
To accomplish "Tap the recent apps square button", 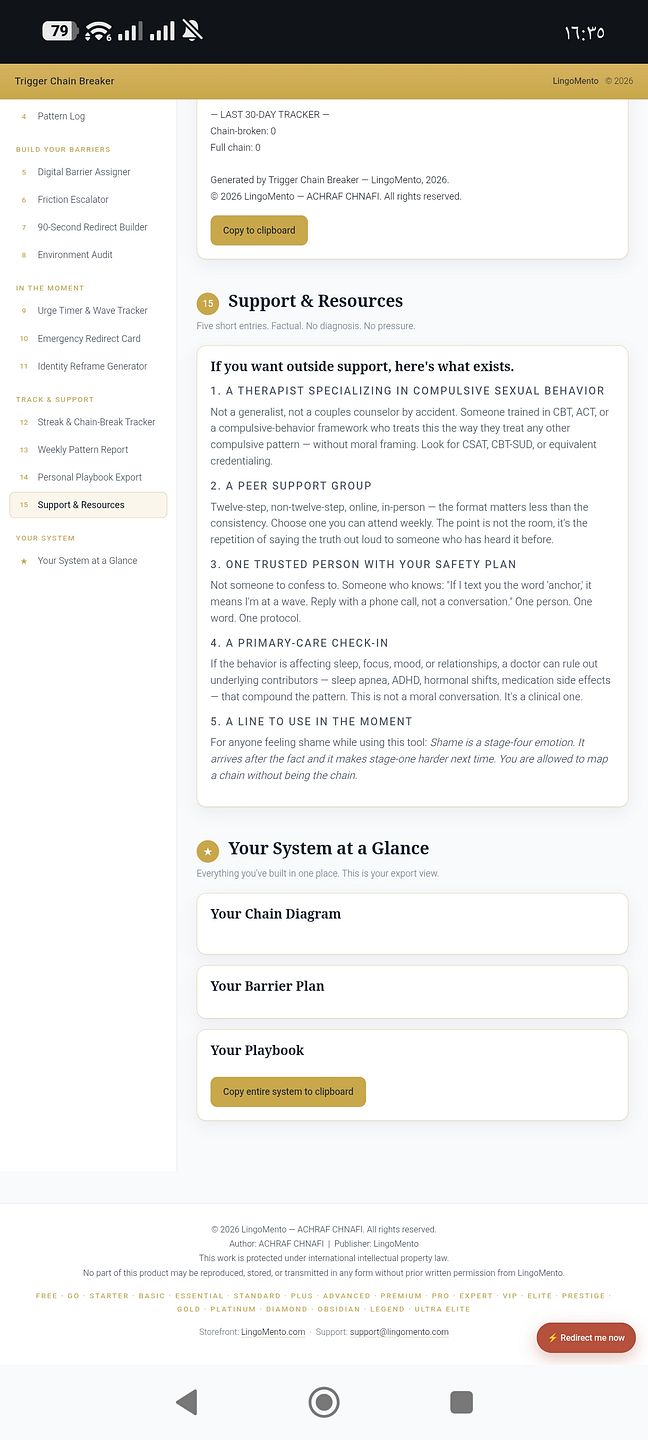I will click(x=461, y=1402).
